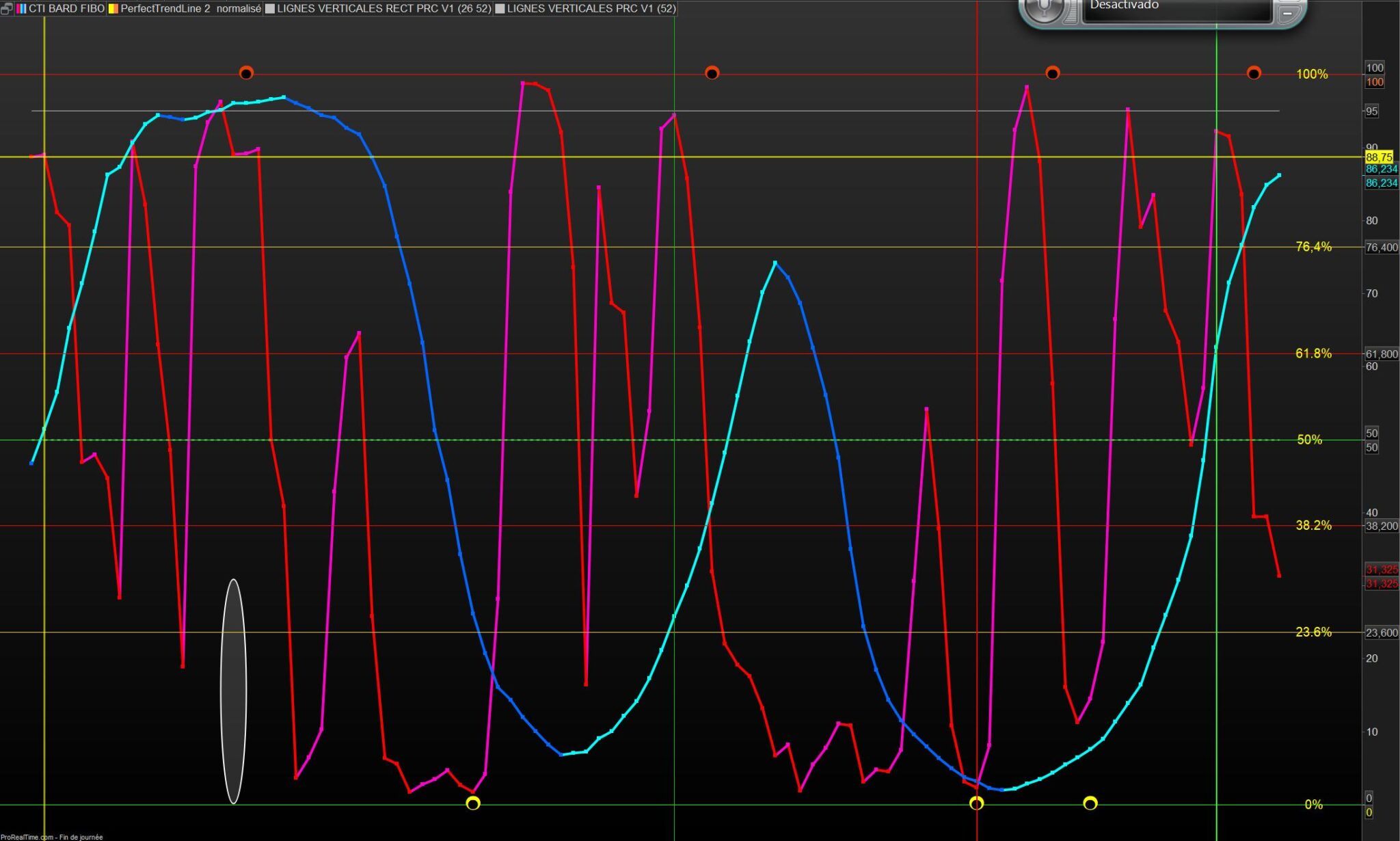Open the PerfectTrendLine 2 normalisé indicator label
1400x841 pixels.
191,9
